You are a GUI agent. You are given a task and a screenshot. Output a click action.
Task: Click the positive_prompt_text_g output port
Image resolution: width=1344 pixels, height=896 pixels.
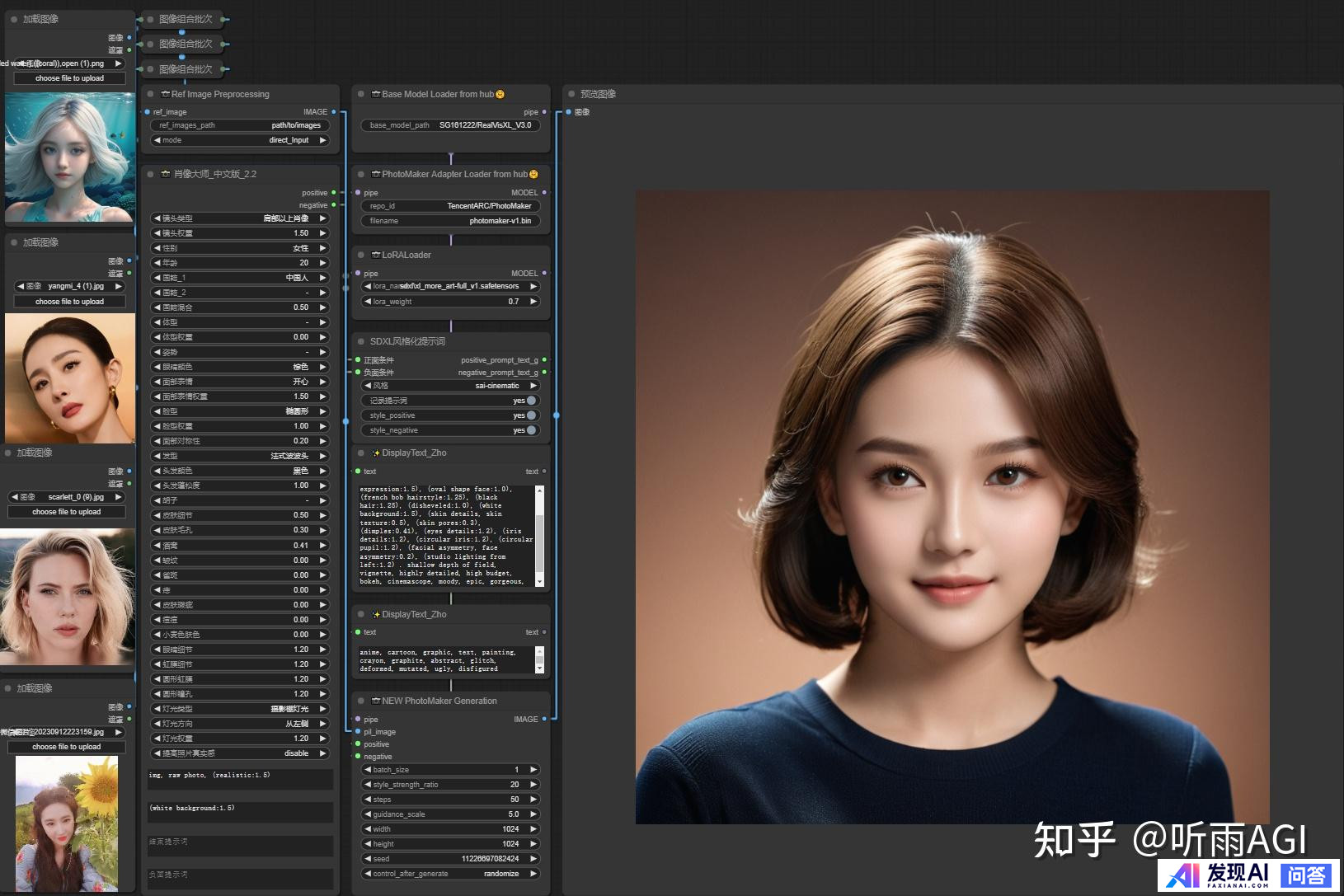pos(544,360)
